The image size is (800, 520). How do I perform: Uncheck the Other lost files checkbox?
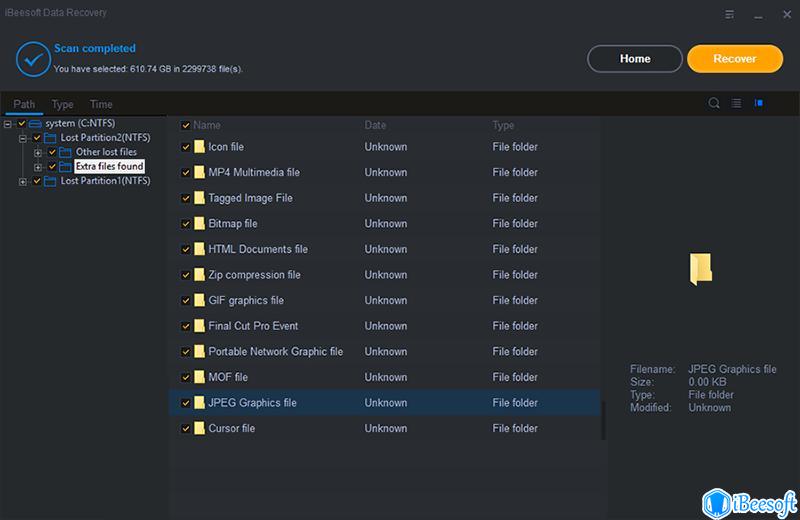click(x=53, y=152)
